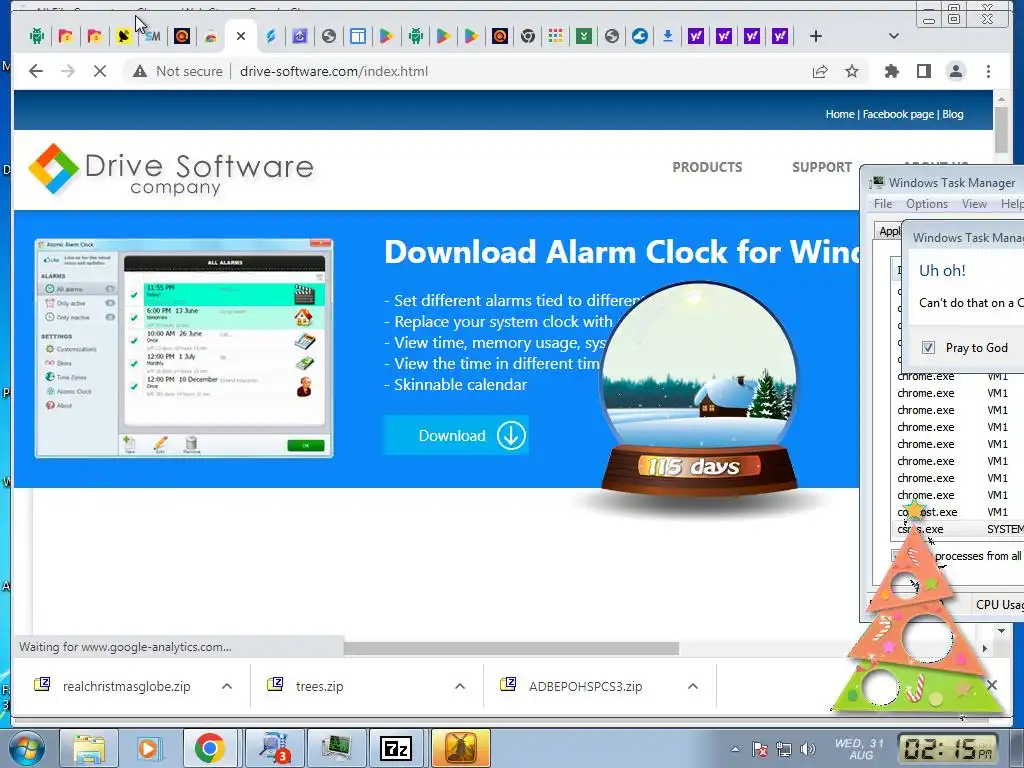Close the downloads bar
1024x768 pixels.
[992, 685]
